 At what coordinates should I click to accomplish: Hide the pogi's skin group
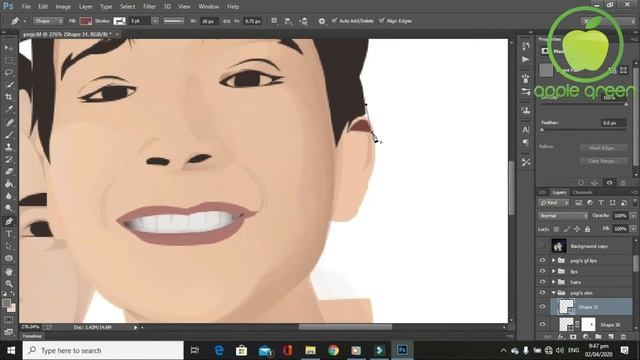(x=542, y=293)
